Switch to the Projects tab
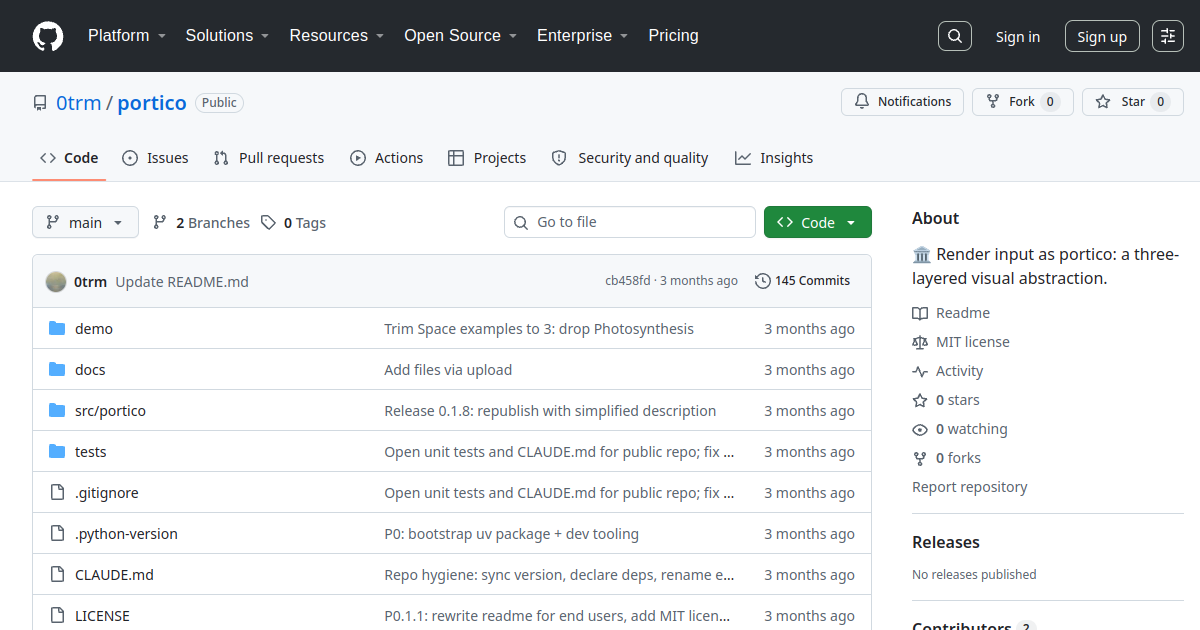This screenshot has height=630, width=1200. [x=487, y=158]
